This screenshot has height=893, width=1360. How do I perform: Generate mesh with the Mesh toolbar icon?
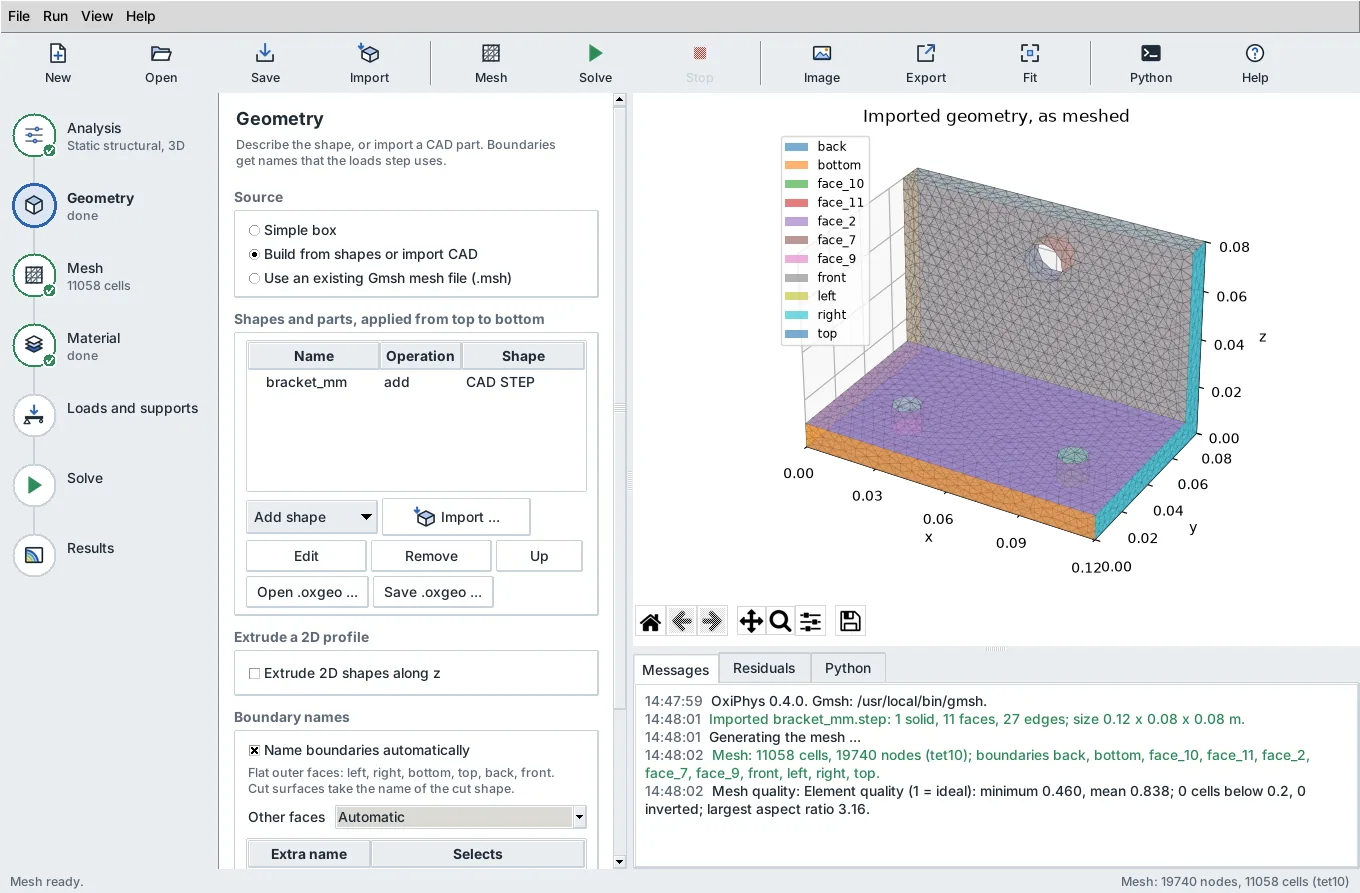tap(491, 54)
